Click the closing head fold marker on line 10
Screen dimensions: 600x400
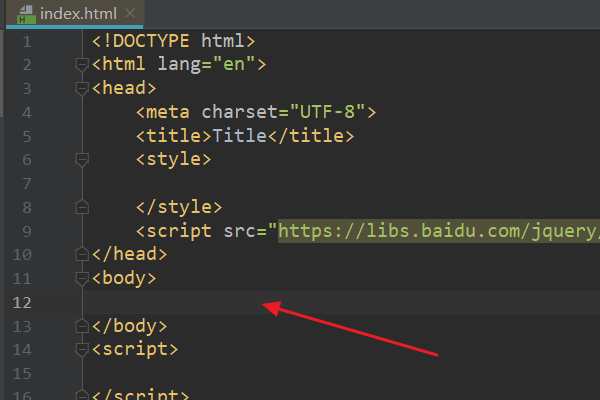click(x=82, y=254)
